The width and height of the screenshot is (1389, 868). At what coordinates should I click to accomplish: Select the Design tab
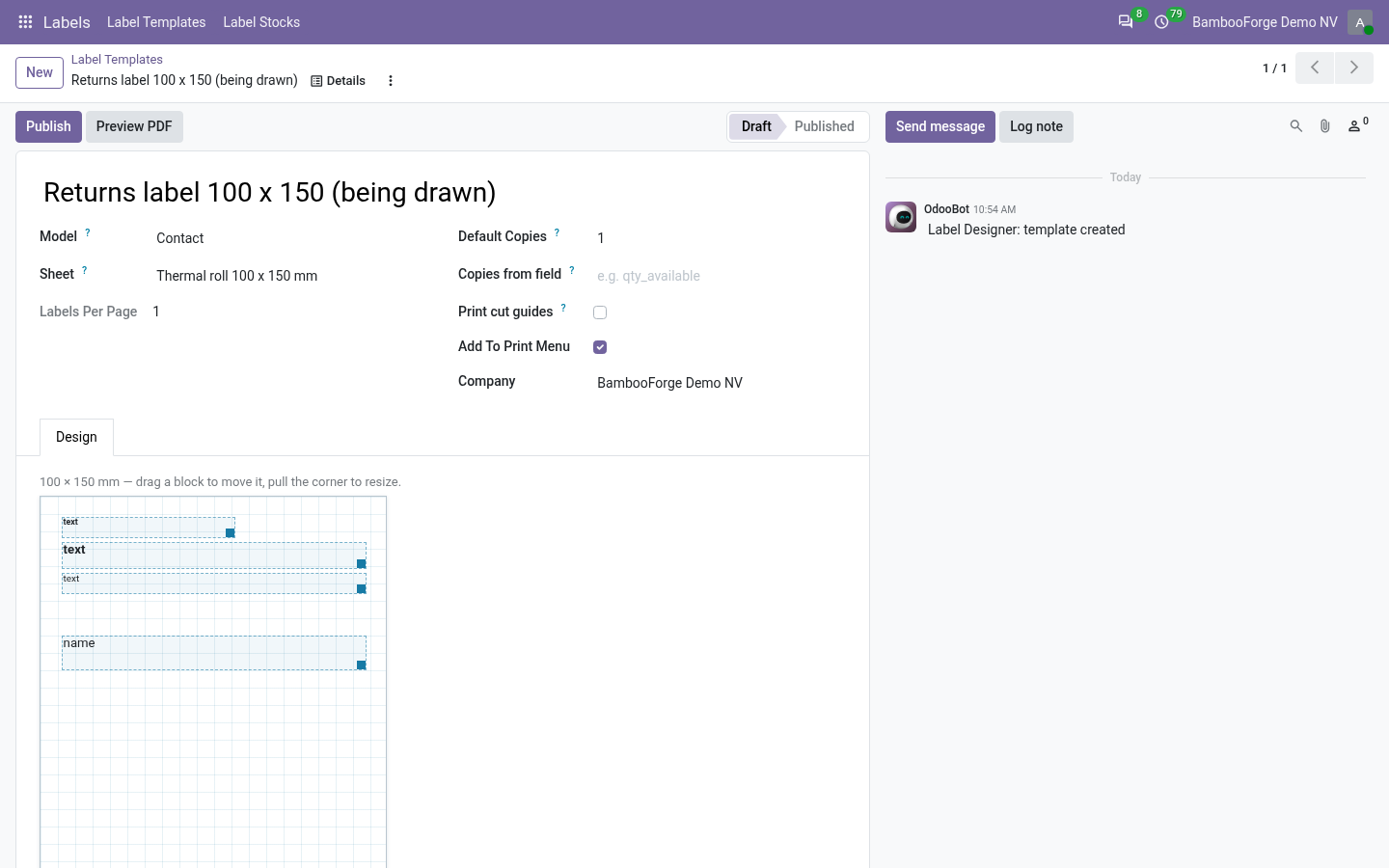tap(76, 437)
